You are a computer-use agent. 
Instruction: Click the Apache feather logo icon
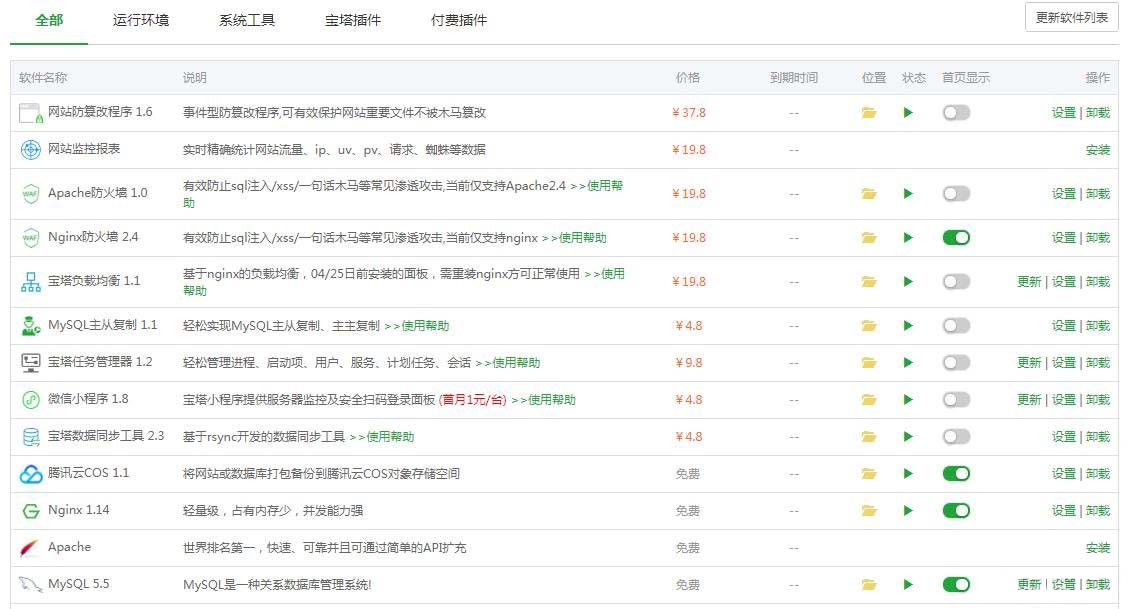pos(30,548)
